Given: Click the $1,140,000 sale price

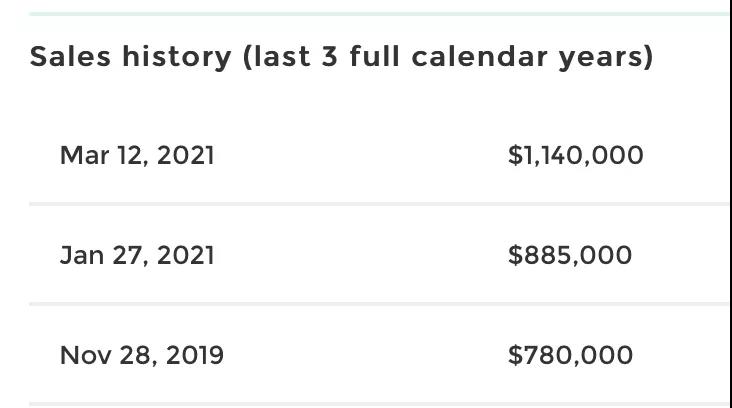Looking at the screenshot, I should click(575, 155).
